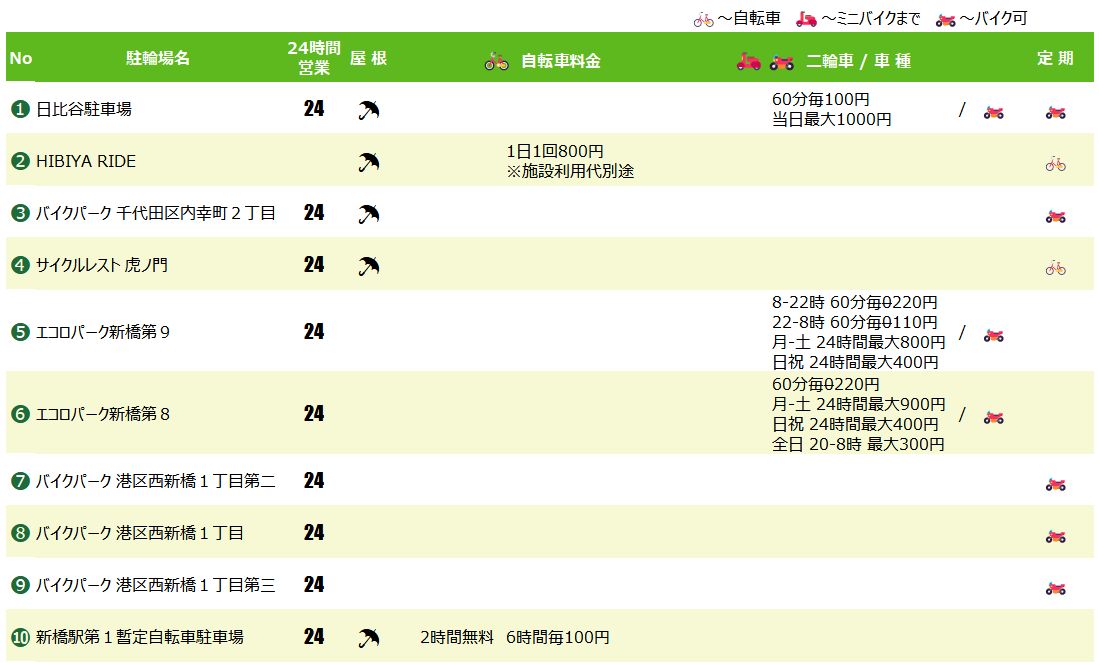The height and width of the screenshot is (663, 1099).
Task: Click umbrella roof icon in 日比谷駐車場 row
Action: pyautogui.click(x=368, y=110)
